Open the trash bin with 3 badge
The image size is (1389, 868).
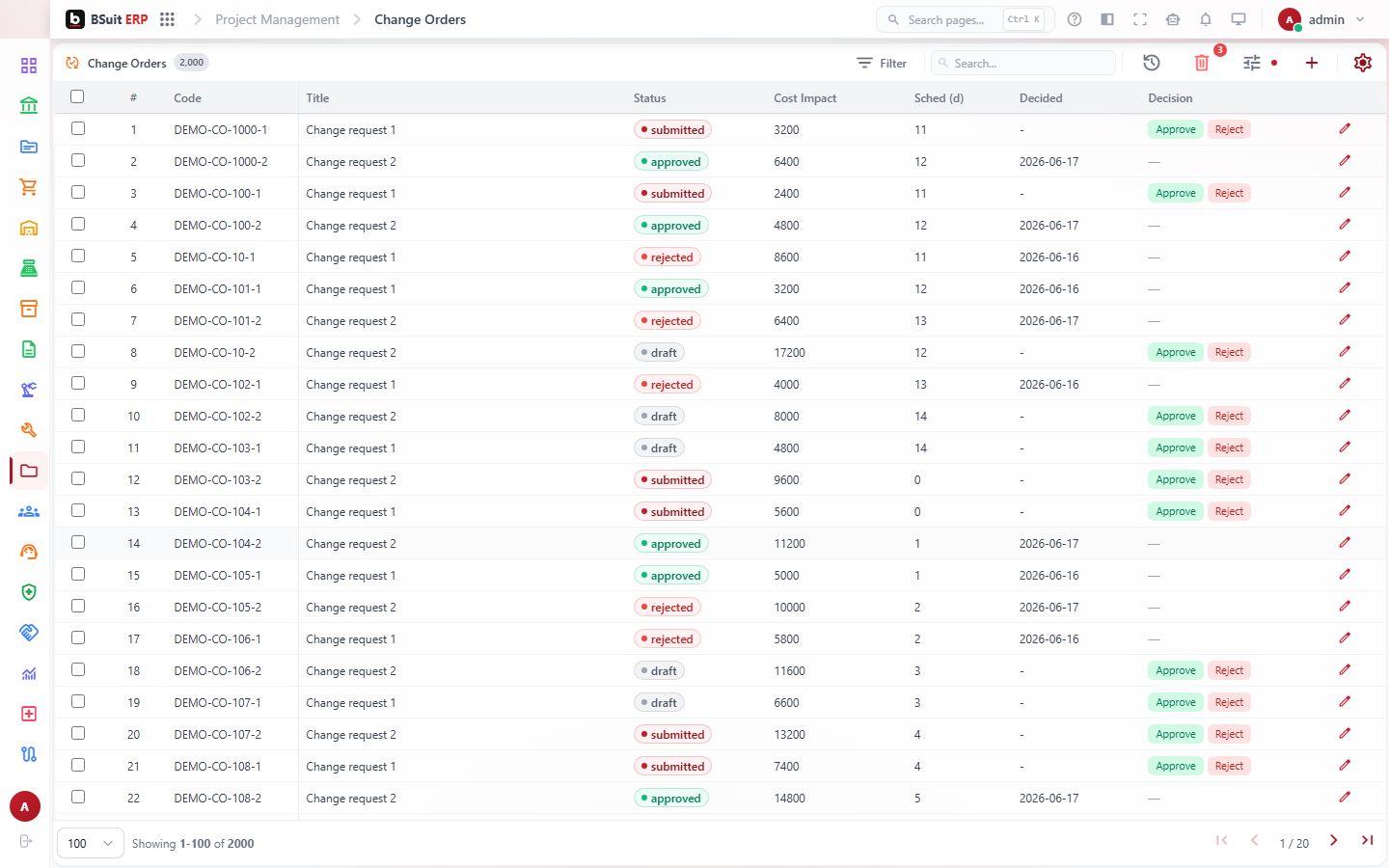pyautogui.click(x=1202, y=63)
